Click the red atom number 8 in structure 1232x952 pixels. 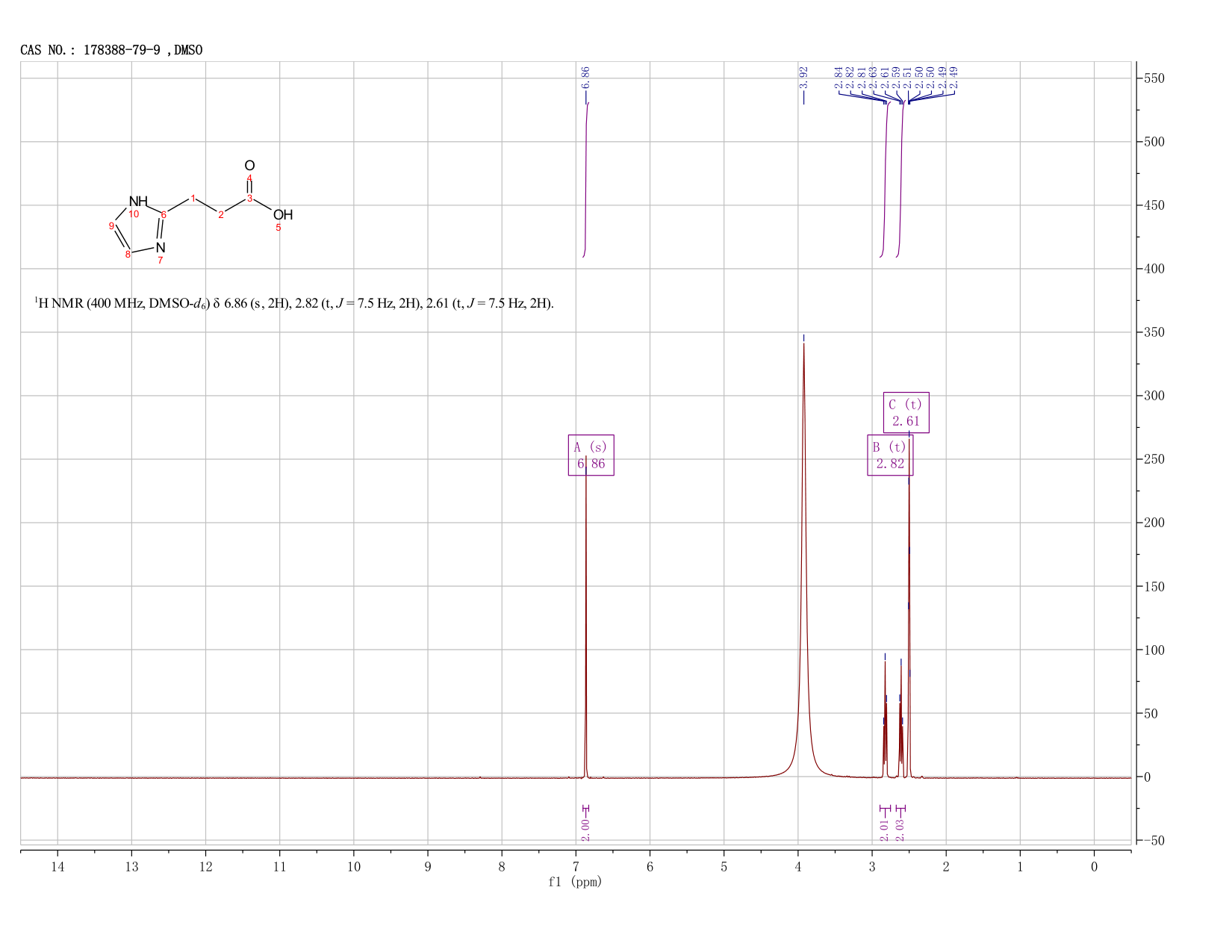coord(128,254)
